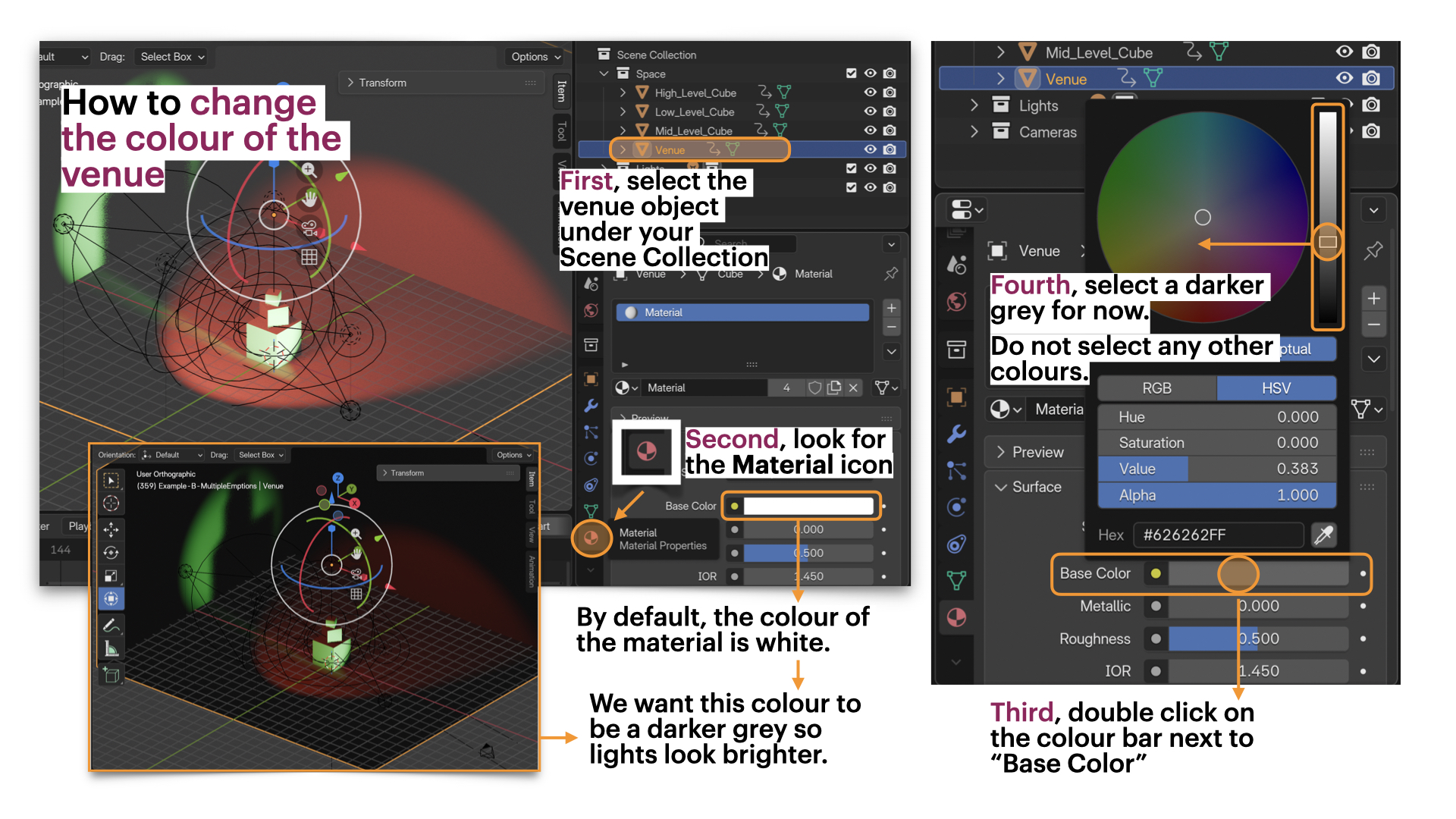Switch color picker to RGB tab
Screen dimensions: 1456x819
(1156, 388)
